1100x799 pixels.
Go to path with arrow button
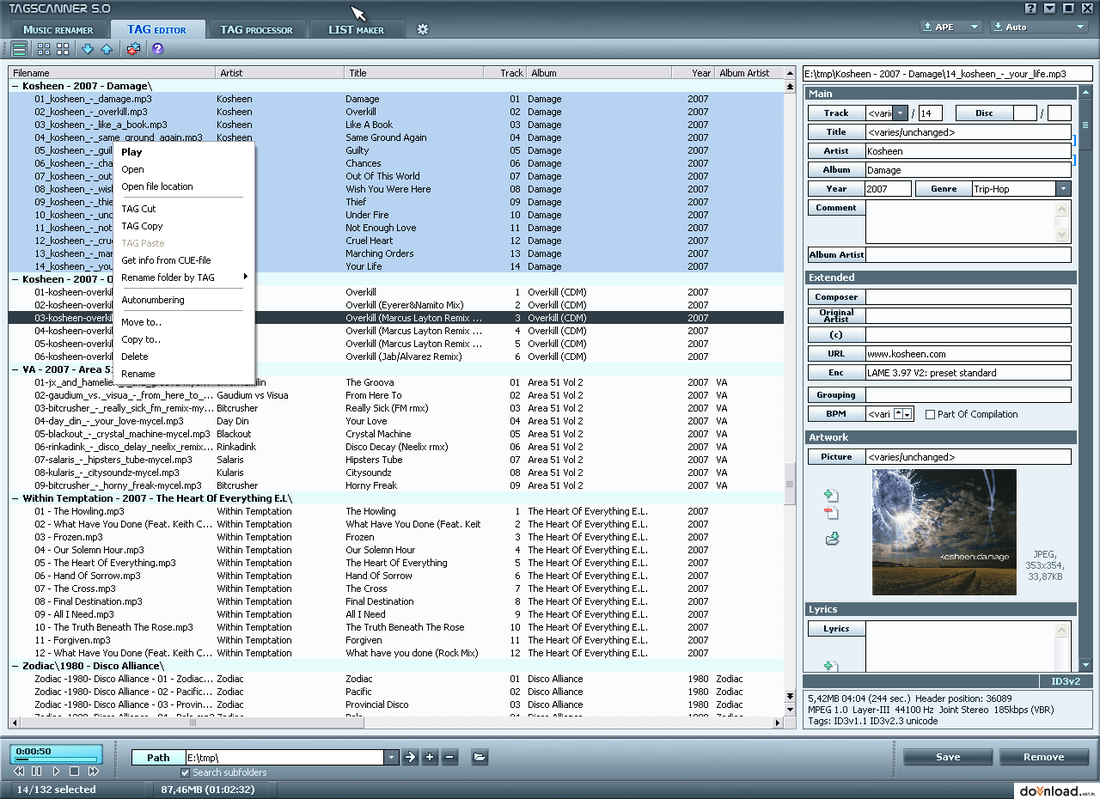click(410, 757)
